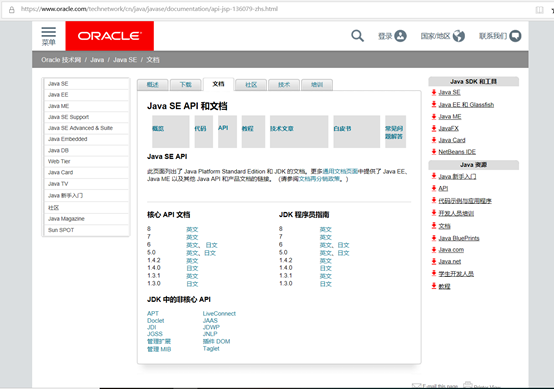Open the Doclet link

pos(156,320)
